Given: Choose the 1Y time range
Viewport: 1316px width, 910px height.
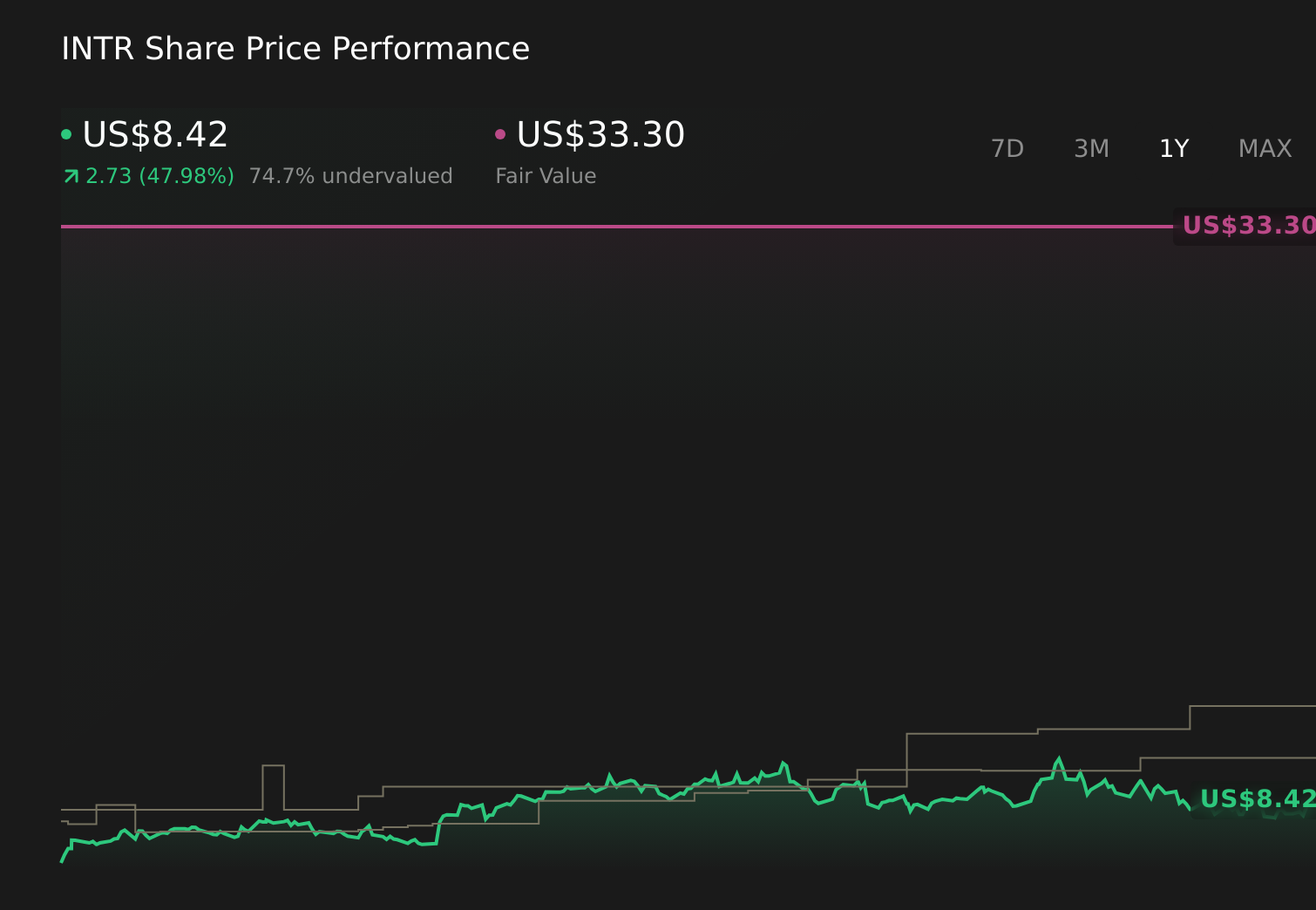Looking at the screenshot, I should pos(1173,149).
